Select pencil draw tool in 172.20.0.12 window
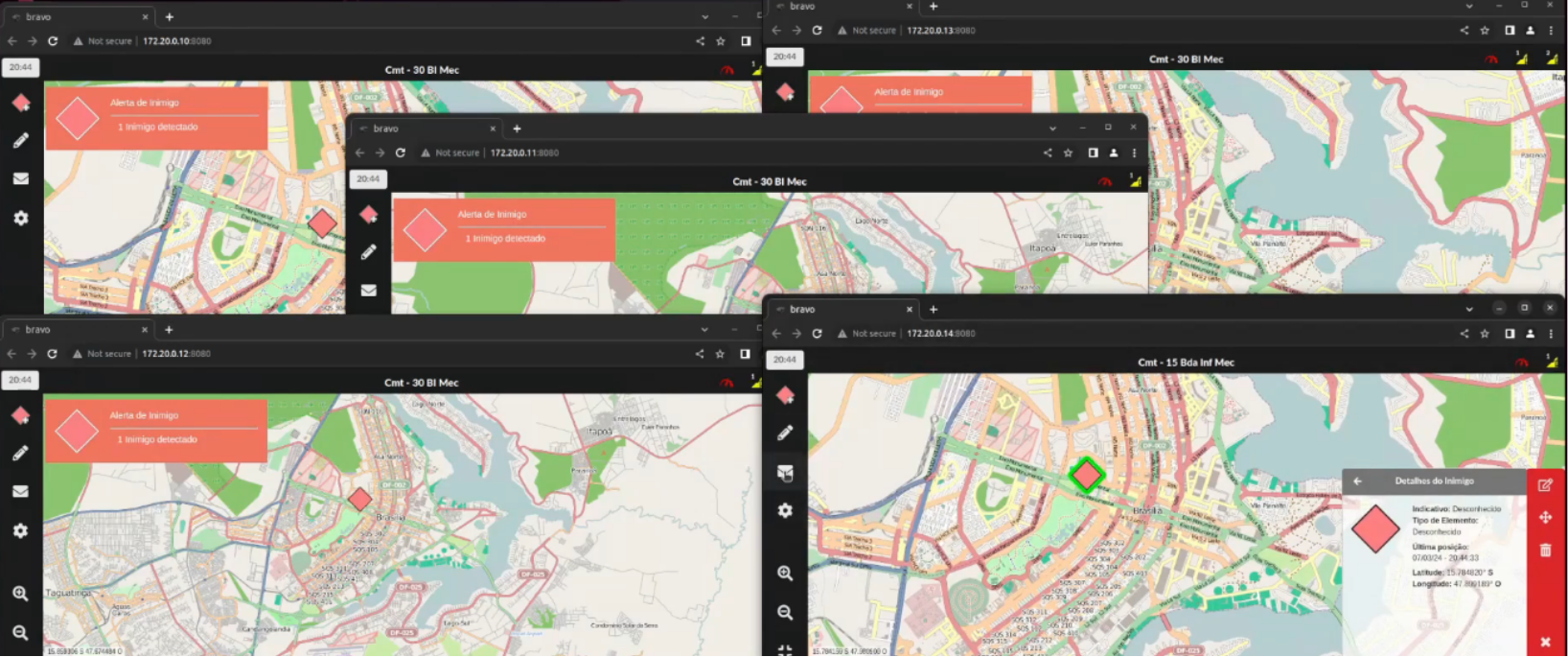Viewport: 1568px width, 657px height. 20,453
